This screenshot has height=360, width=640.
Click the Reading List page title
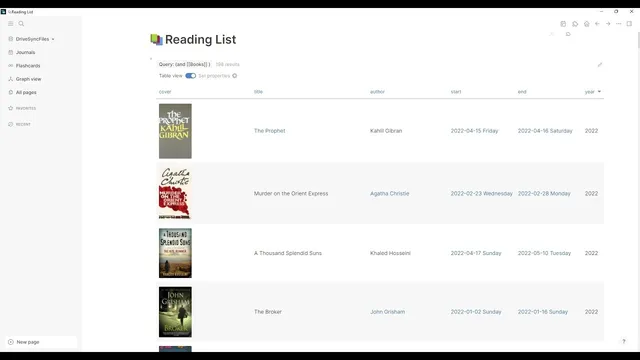[x=200, y=40]
